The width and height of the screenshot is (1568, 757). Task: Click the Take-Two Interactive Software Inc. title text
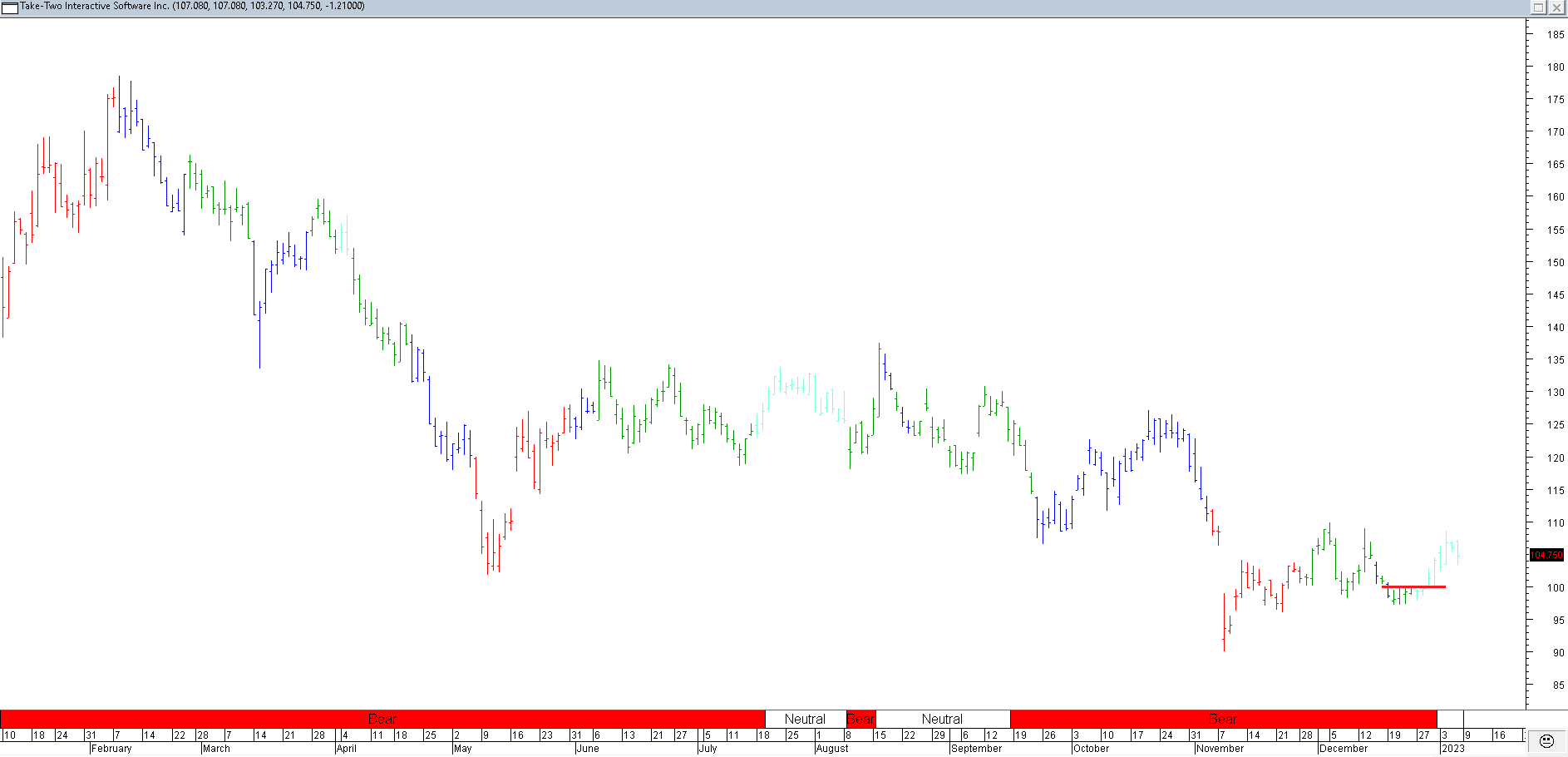click(x=94, y=6)
